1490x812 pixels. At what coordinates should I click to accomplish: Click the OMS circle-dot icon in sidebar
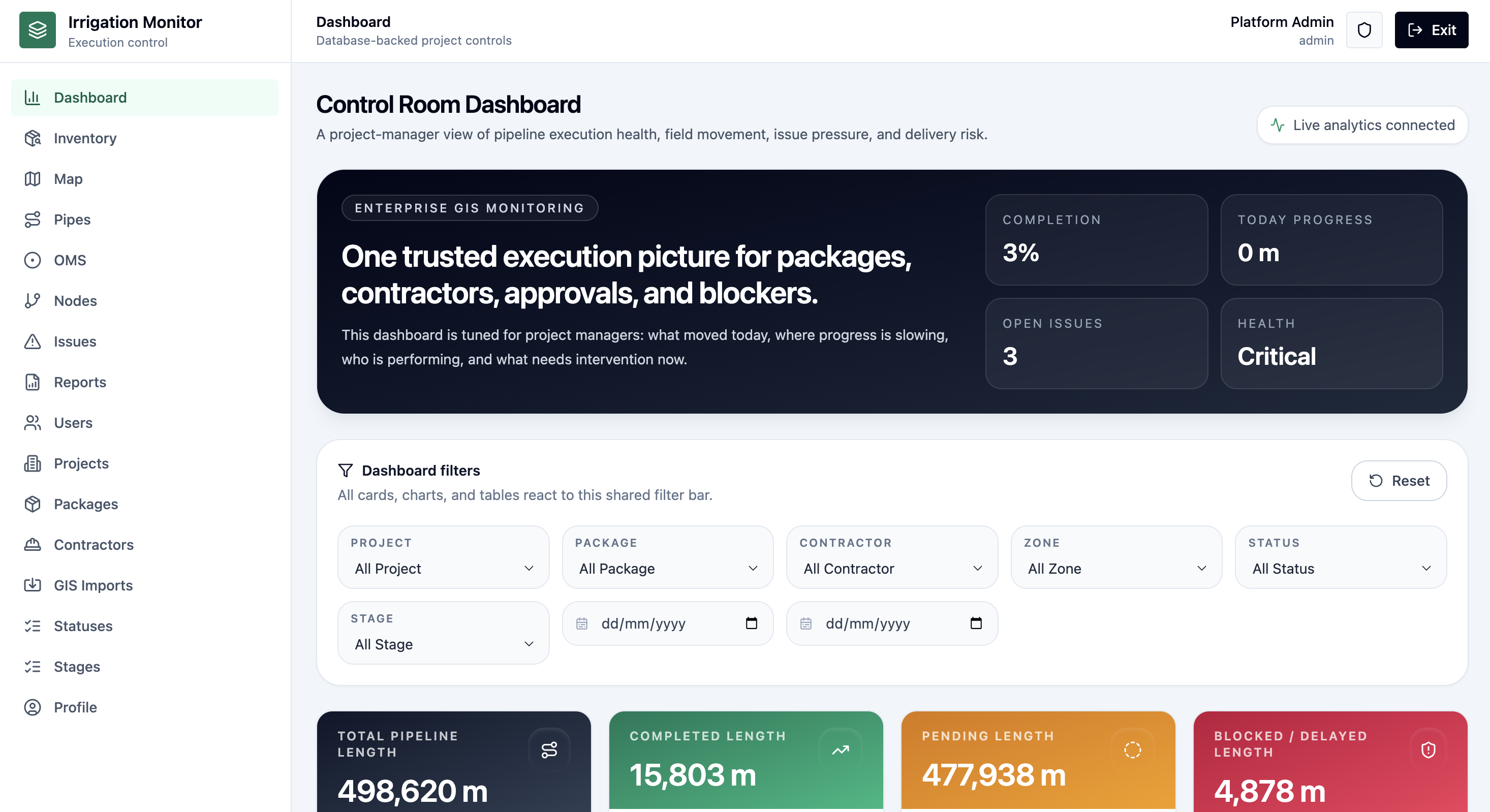coord(33,260)
